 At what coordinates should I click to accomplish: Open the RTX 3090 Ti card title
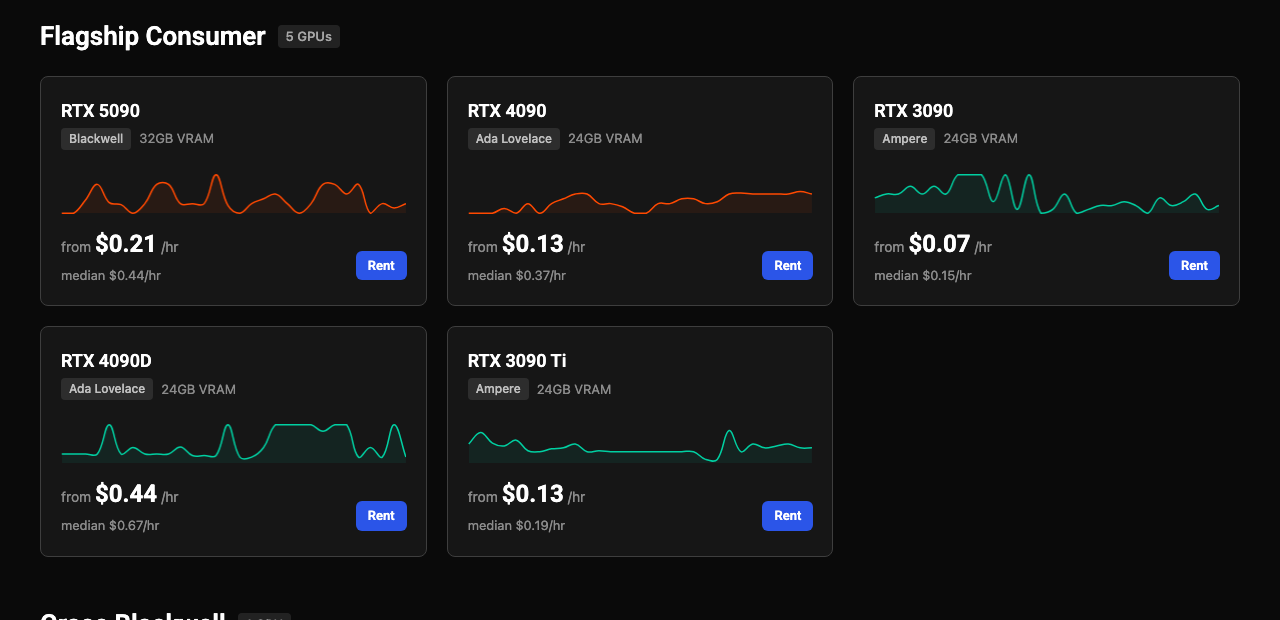click(x=517, y=361)
